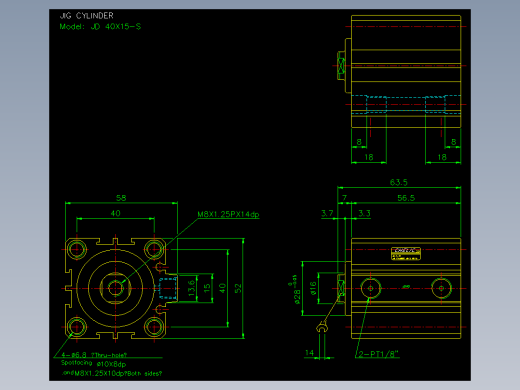Select the 3.3 dimension value
Image resolution: width=520 pixels, height=390 pixels.
(x=364, y=213)
